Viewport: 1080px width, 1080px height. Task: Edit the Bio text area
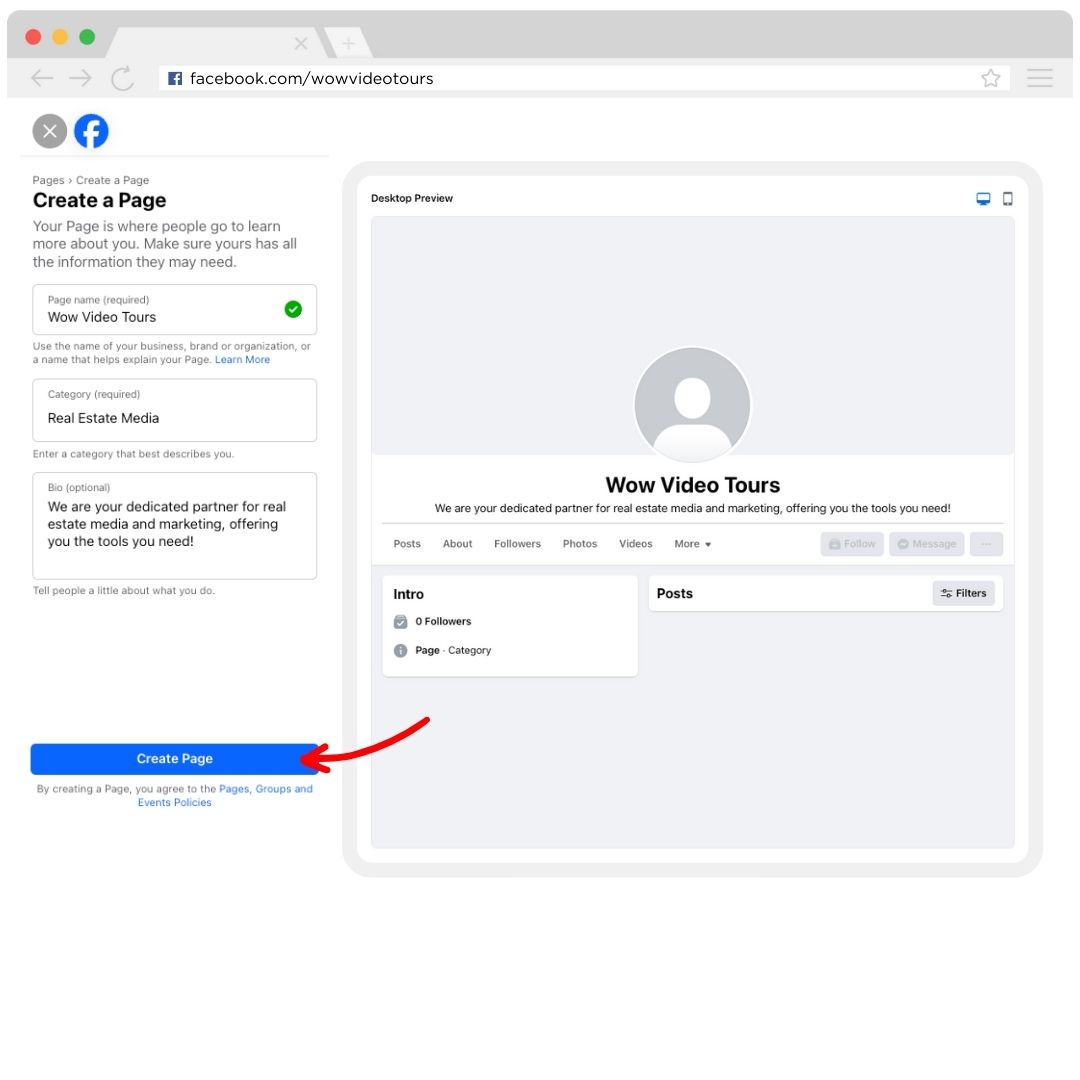tap(174, 526)
